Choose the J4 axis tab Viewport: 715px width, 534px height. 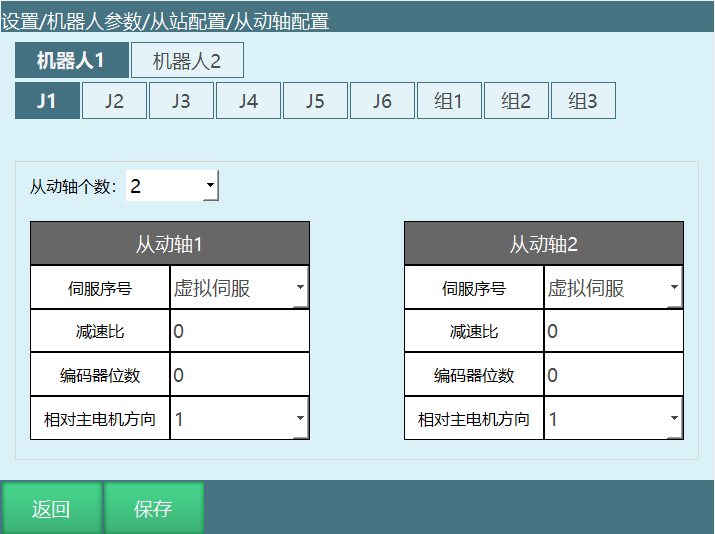(248, 101)
